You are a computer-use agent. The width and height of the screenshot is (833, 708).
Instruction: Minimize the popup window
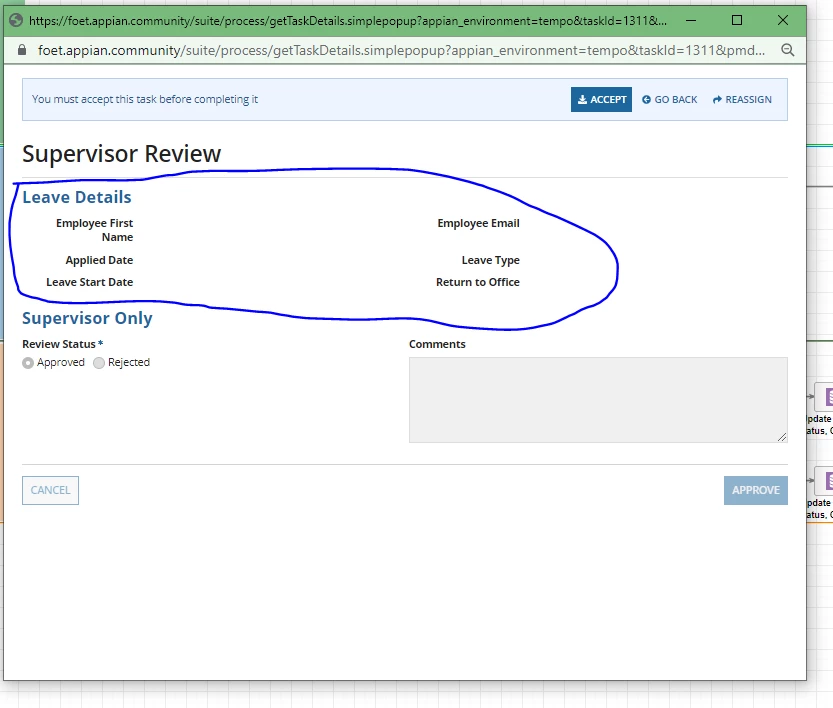coord(691,20)
